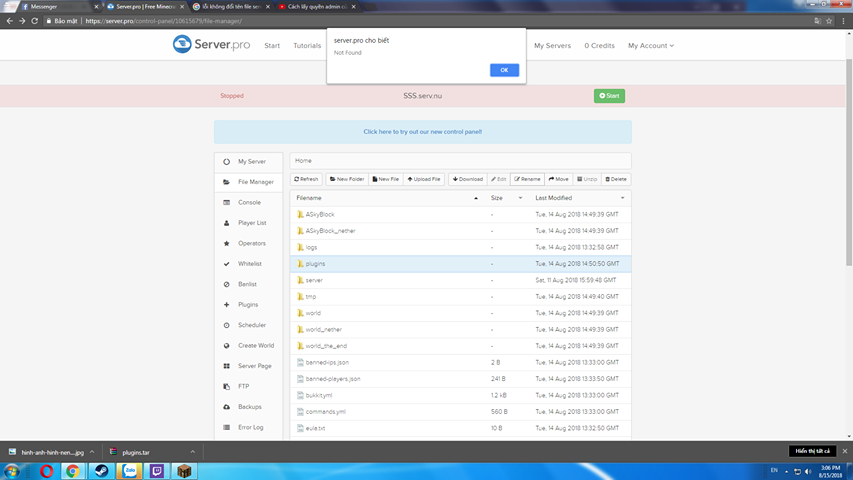Sort files by Filename column arrow
Image resolution: width=853 pixels, height=480 pixels.
(x=476, y=198)
